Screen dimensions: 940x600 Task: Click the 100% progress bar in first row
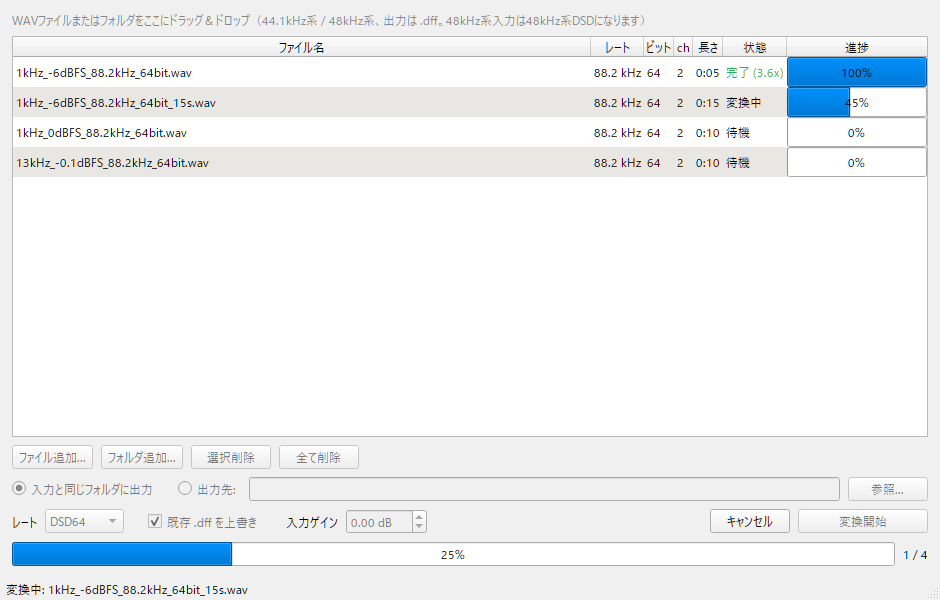pyautogui.click(x=857, y=73)
